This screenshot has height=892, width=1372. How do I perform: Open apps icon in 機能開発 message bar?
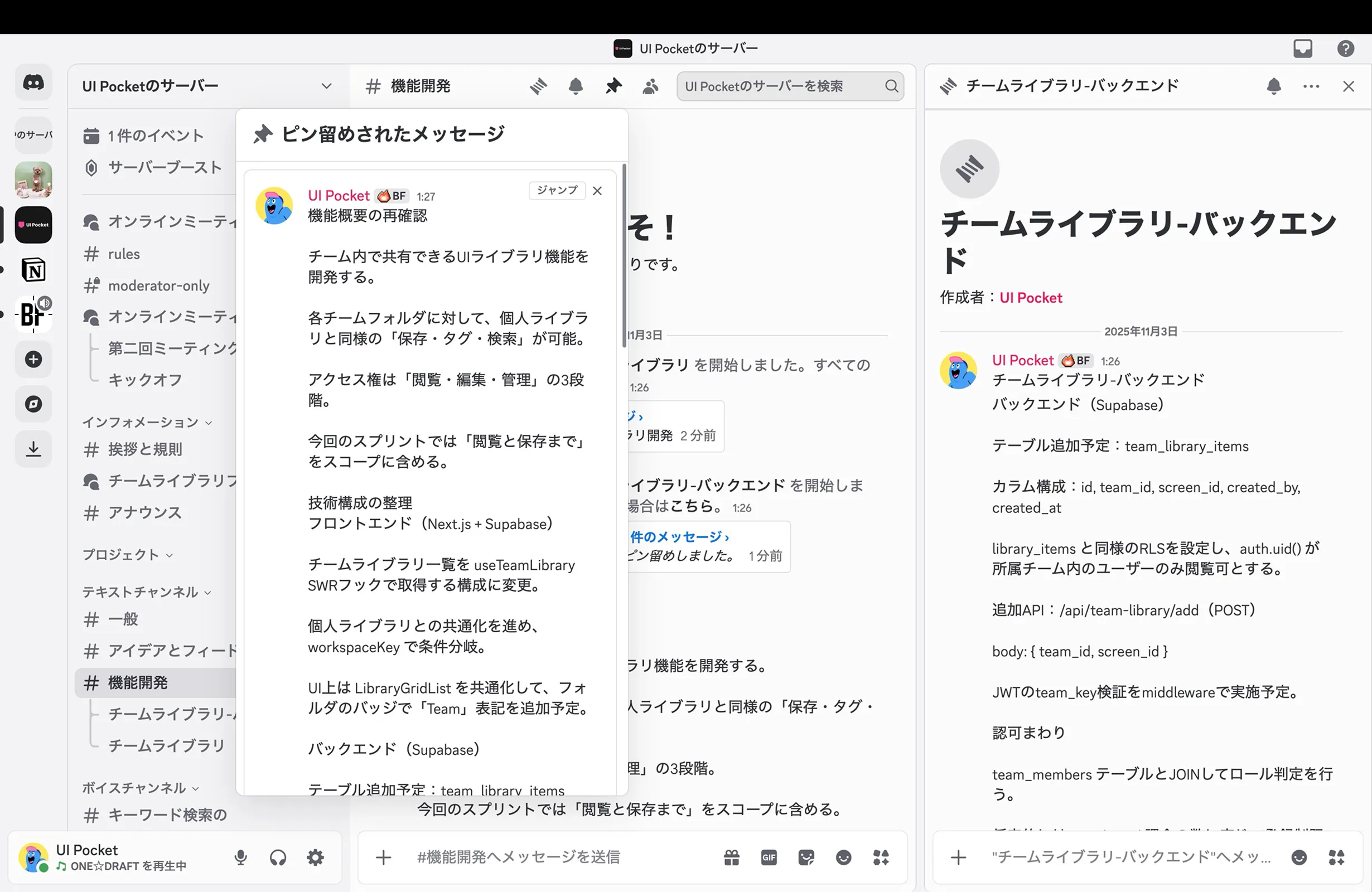coord(881,858)
